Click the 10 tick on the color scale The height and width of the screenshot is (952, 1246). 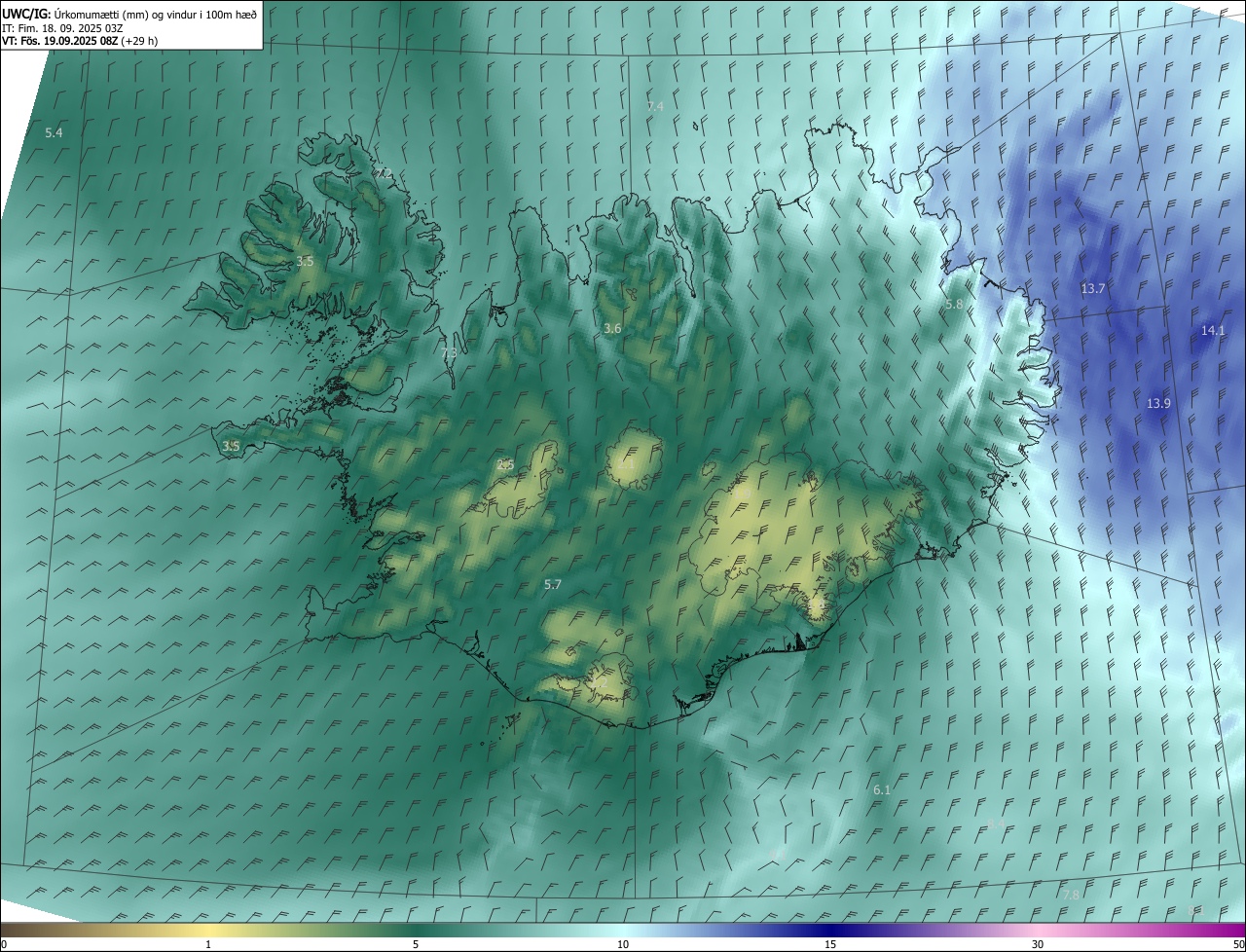[623, 944]
